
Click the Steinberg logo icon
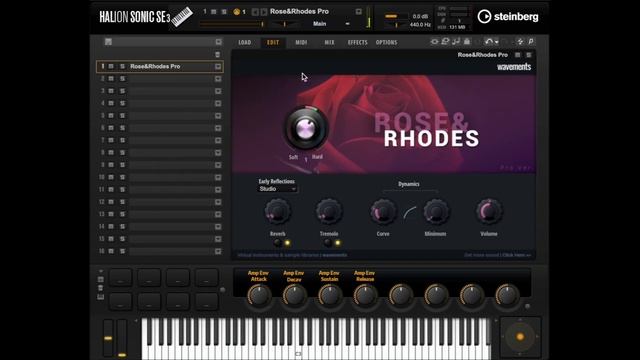tap(484, 16)
